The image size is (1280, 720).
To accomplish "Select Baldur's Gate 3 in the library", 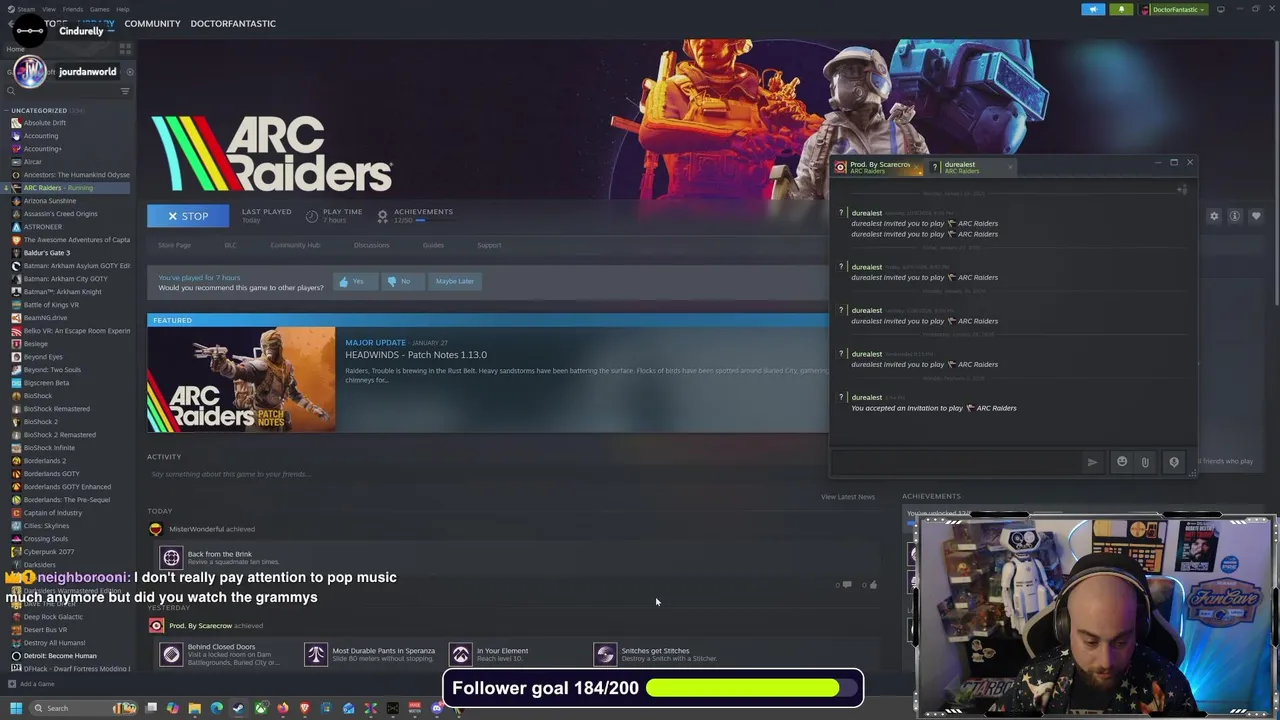I will click(46, 253).
